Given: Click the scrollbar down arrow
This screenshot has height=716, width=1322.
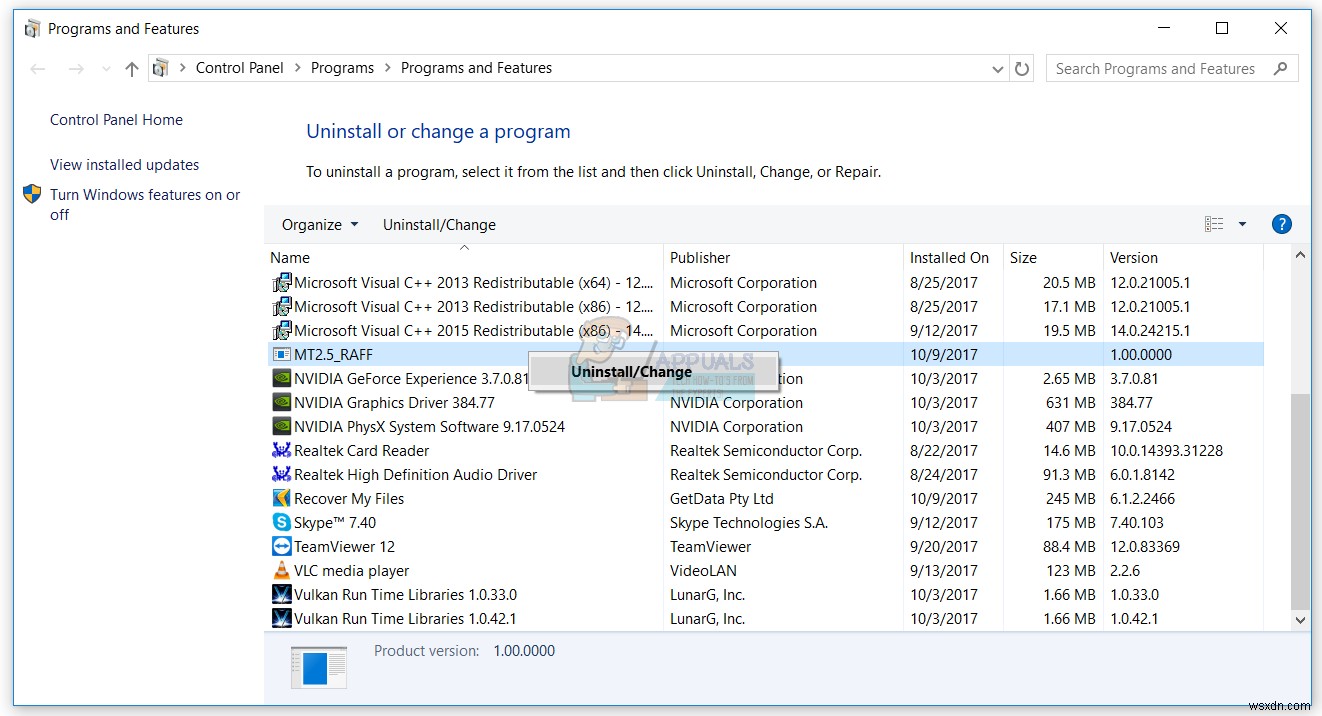Looking at the screenshot, I should pyautogui.click(x=1300, y=620).
